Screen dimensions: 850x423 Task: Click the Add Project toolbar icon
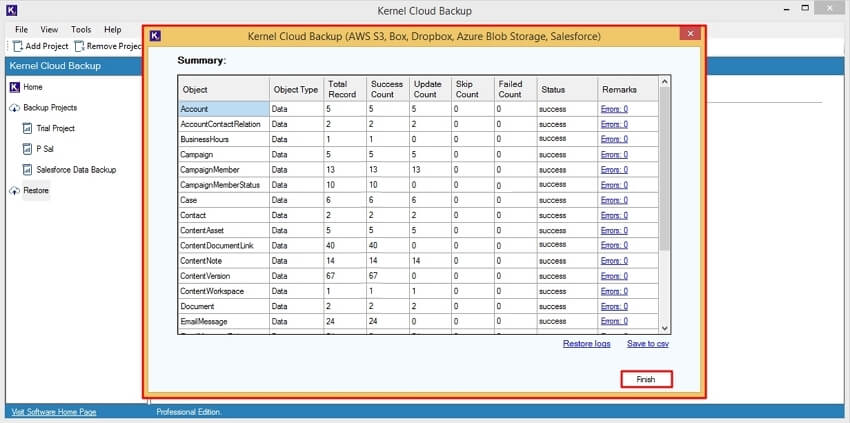[18, 46]
